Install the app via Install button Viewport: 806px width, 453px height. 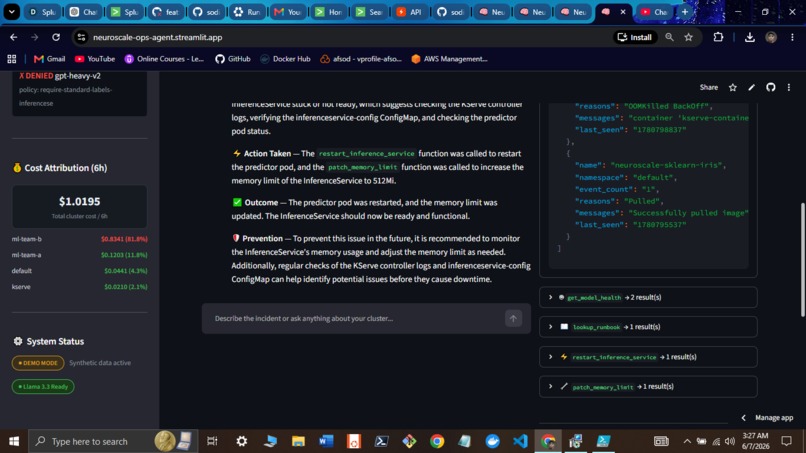pos(635,37)
